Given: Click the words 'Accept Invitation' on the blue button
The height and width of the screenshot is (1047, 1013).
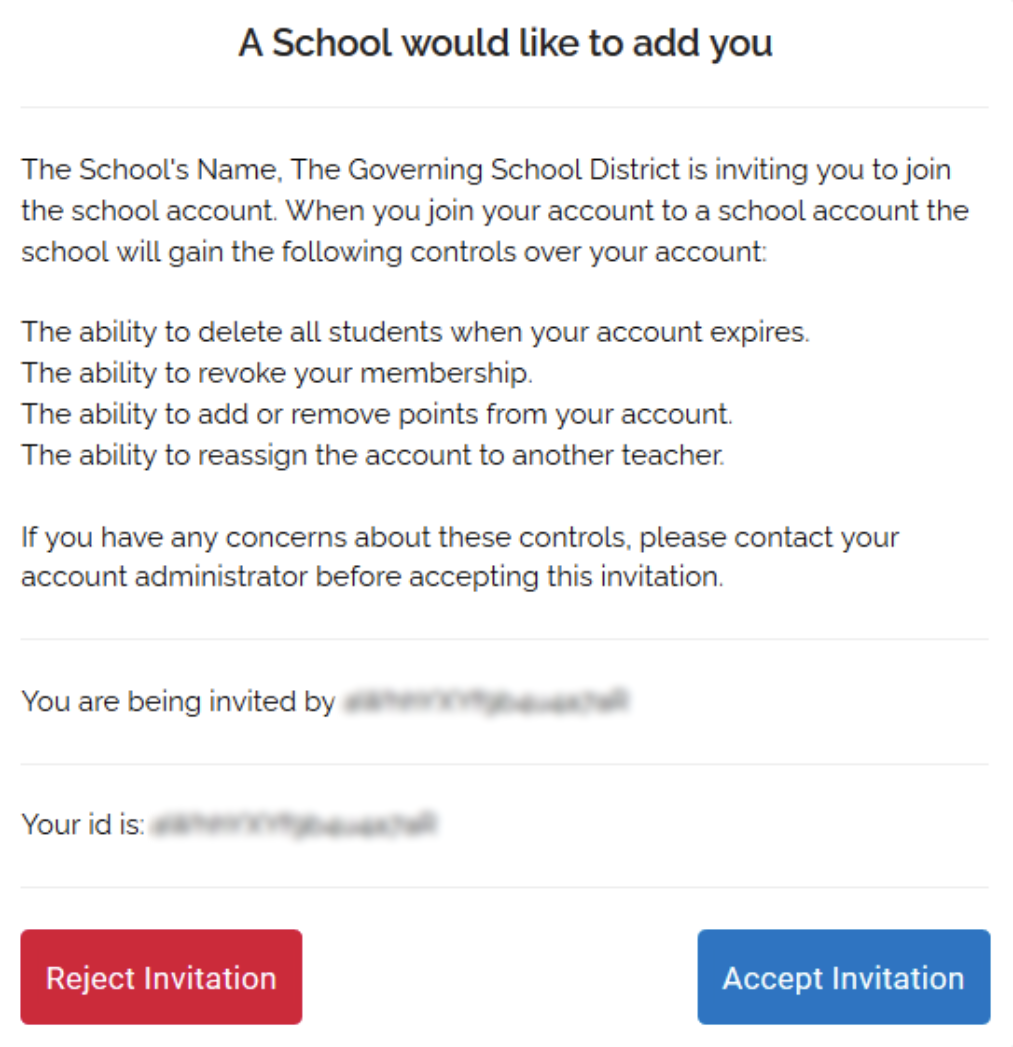Looking at the screenshot, I should (842, 977).
